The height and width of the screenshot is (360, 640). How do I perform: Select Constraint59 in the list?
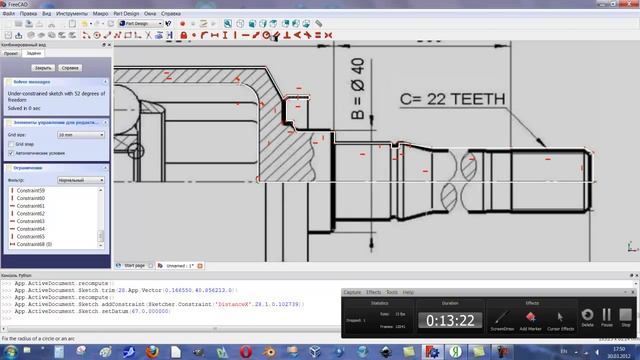31,191
